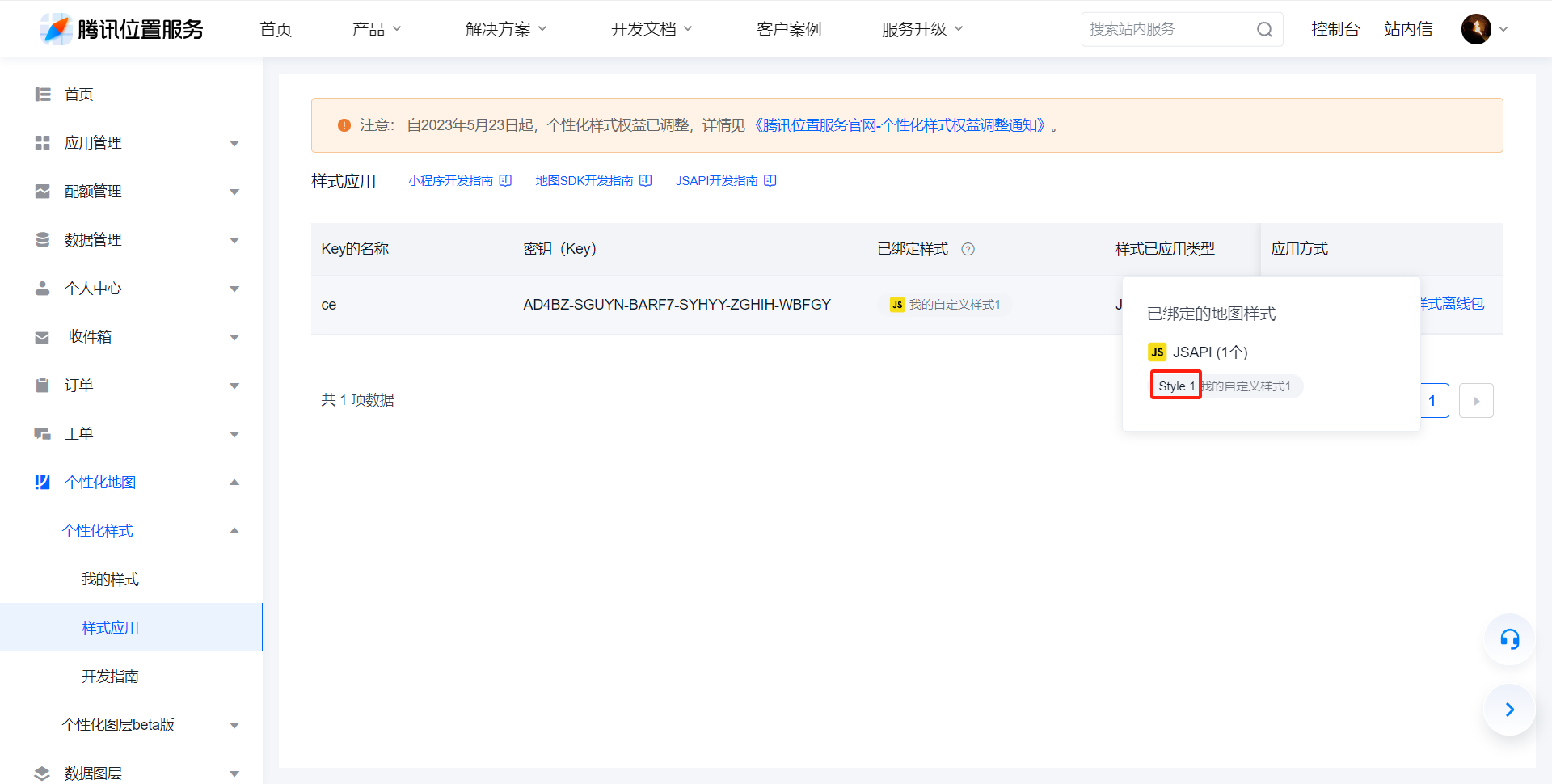
Task: Open the 控制台 link
Action: pos(1335,29)
